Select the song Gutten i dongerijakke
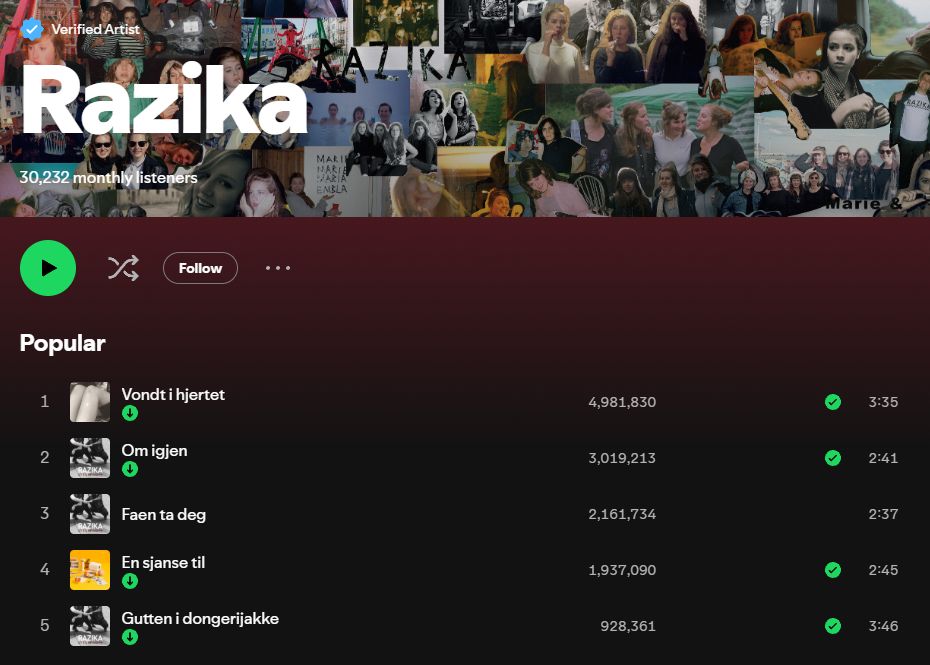Screen dimensions: 930x665 point(200,619)
